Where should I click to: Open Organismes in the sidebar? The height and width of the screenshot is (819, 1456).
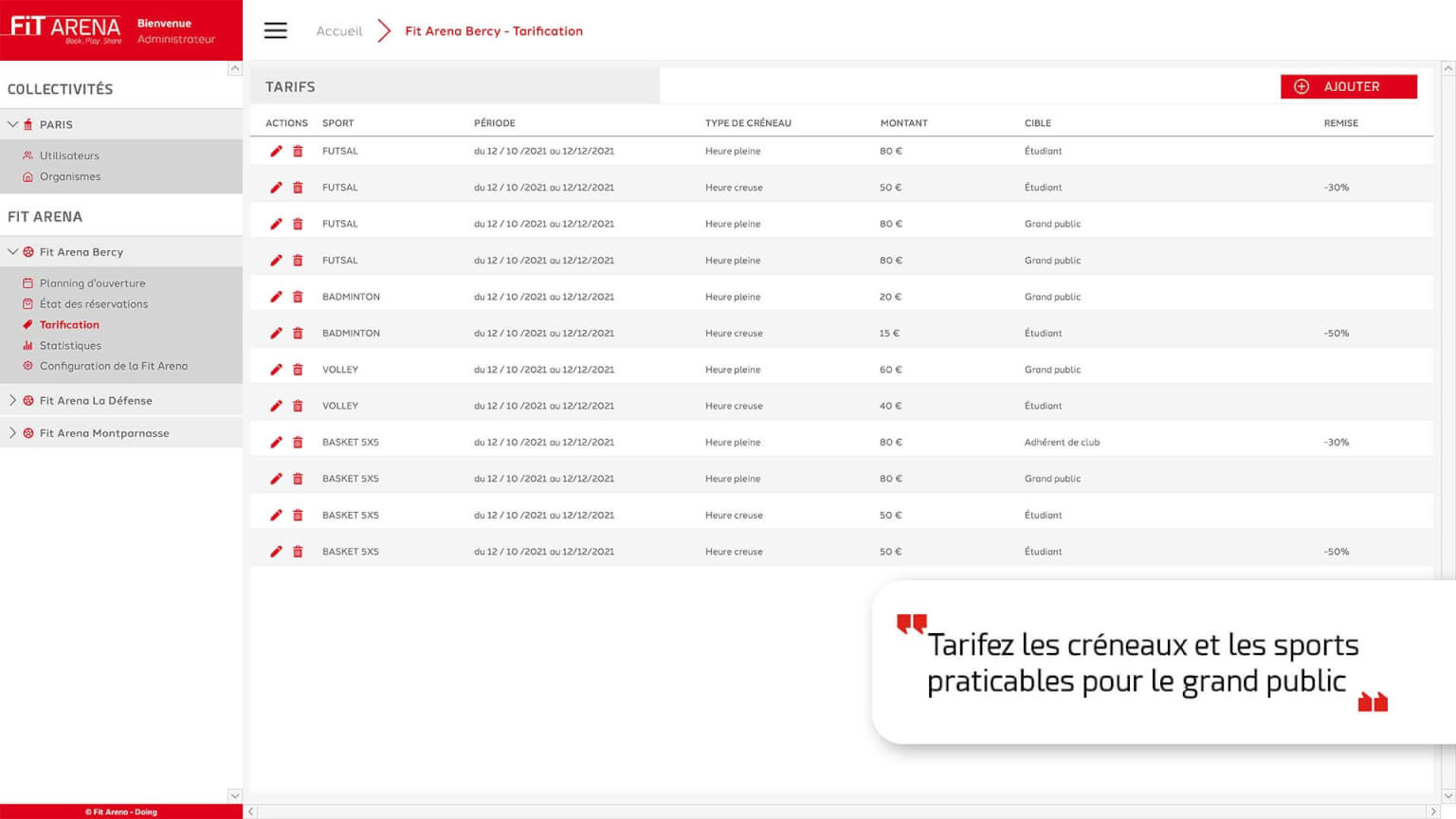70,176
